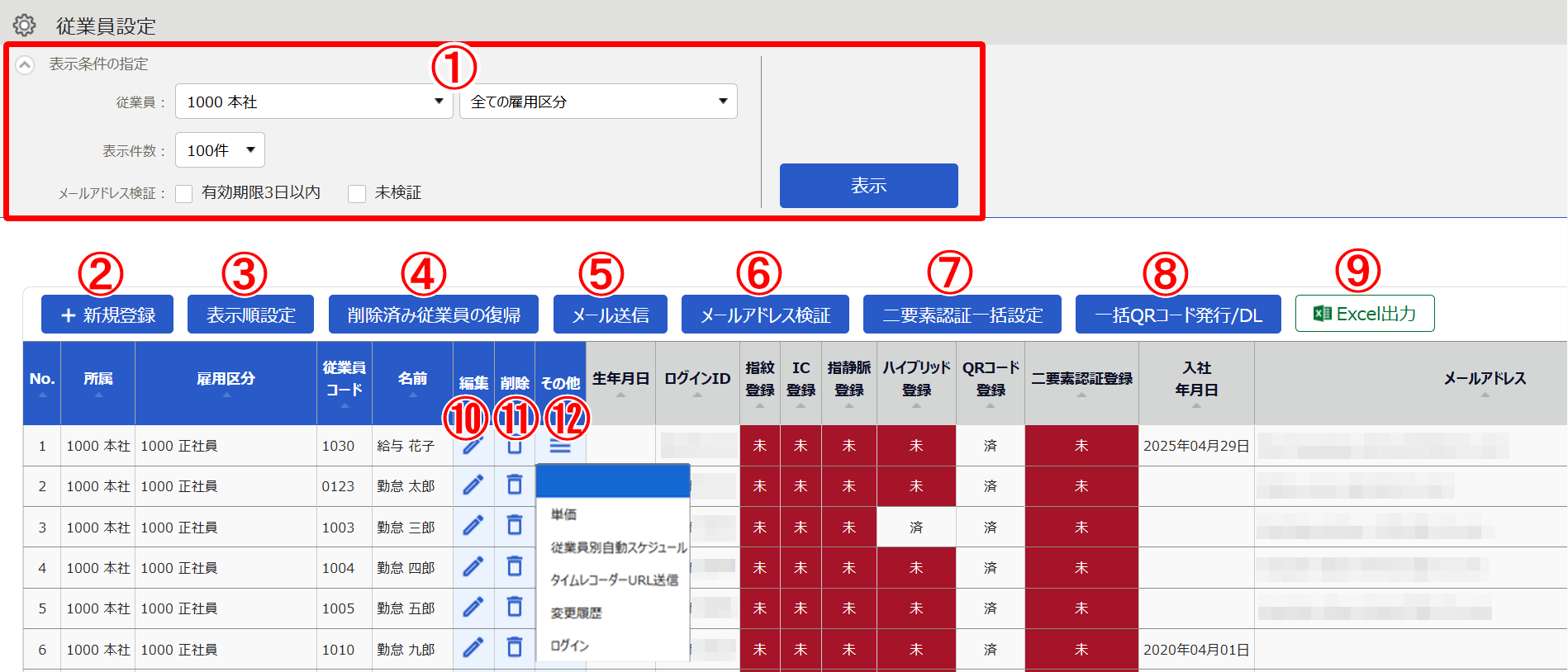Sort the table by the No. column
The height and width of the screenshot is (672, 1568).
pyautogui.click(x=42, y=395)
